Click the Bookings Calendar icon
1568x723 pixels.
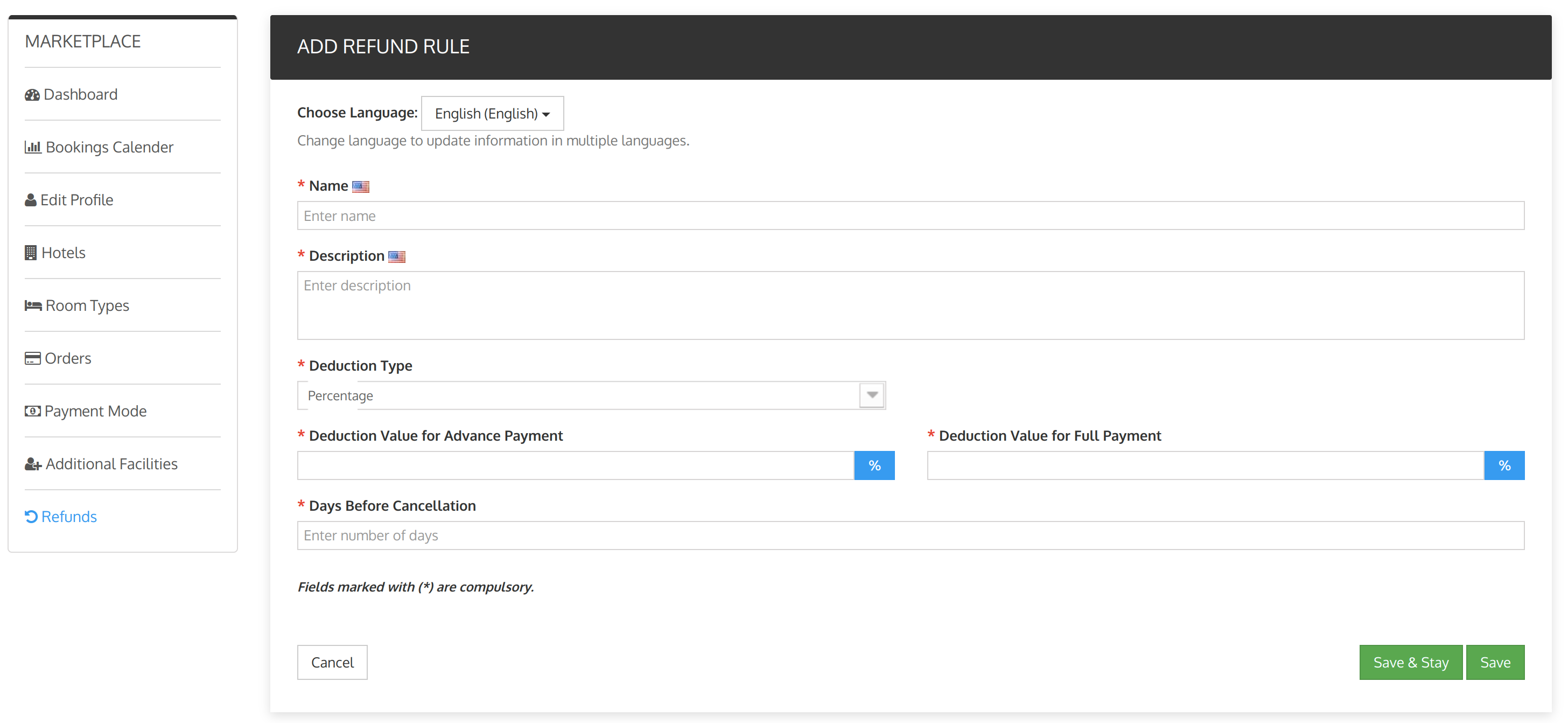coord(33,146)
